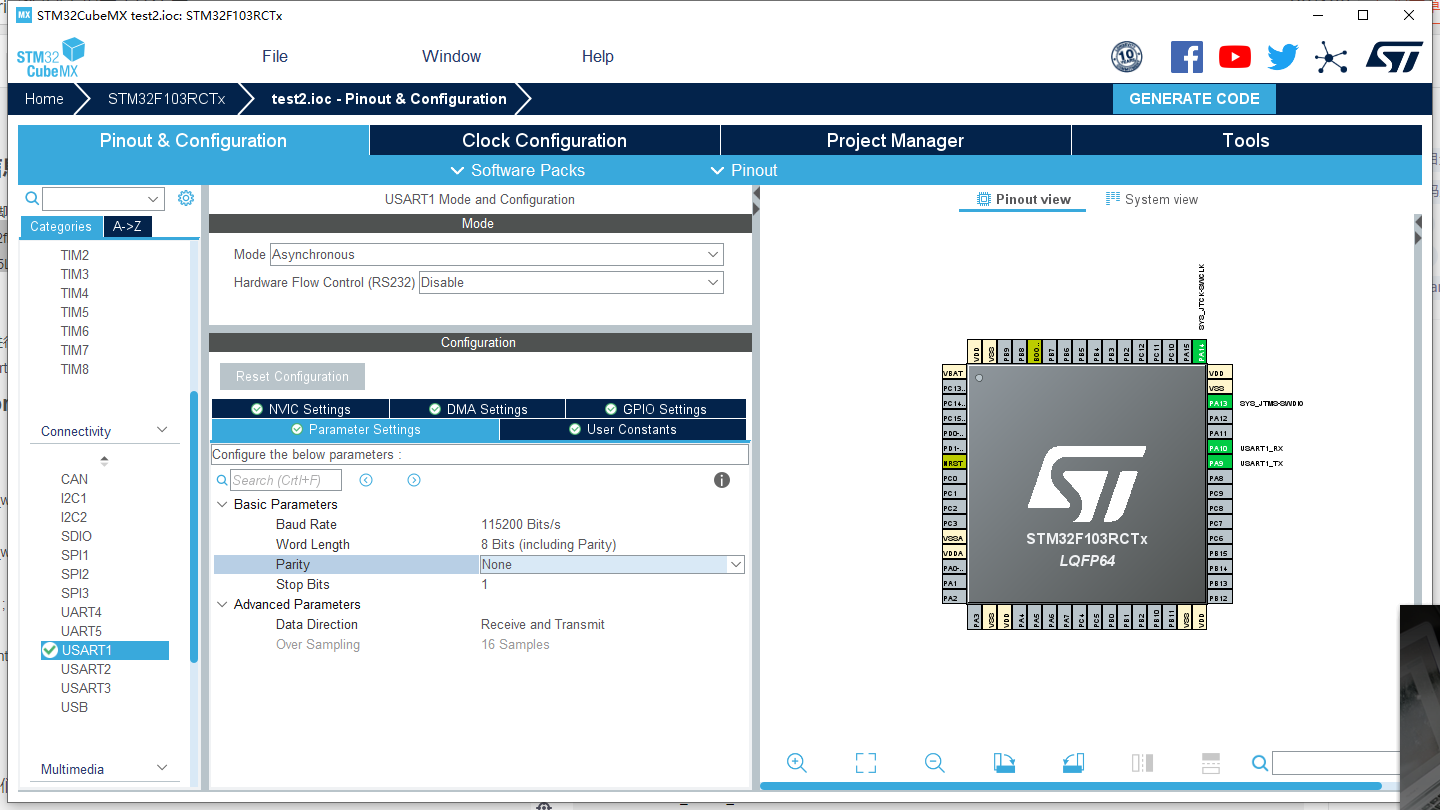Select SPI1 in Connectivity list

[75, 556]
